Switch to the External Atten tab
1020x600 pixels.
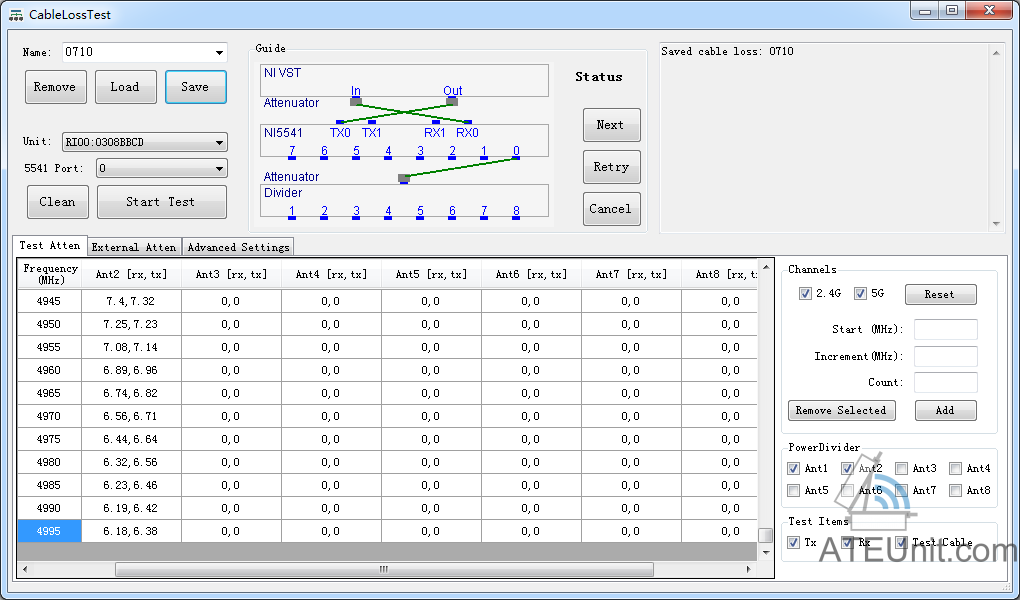click(134, 247)
